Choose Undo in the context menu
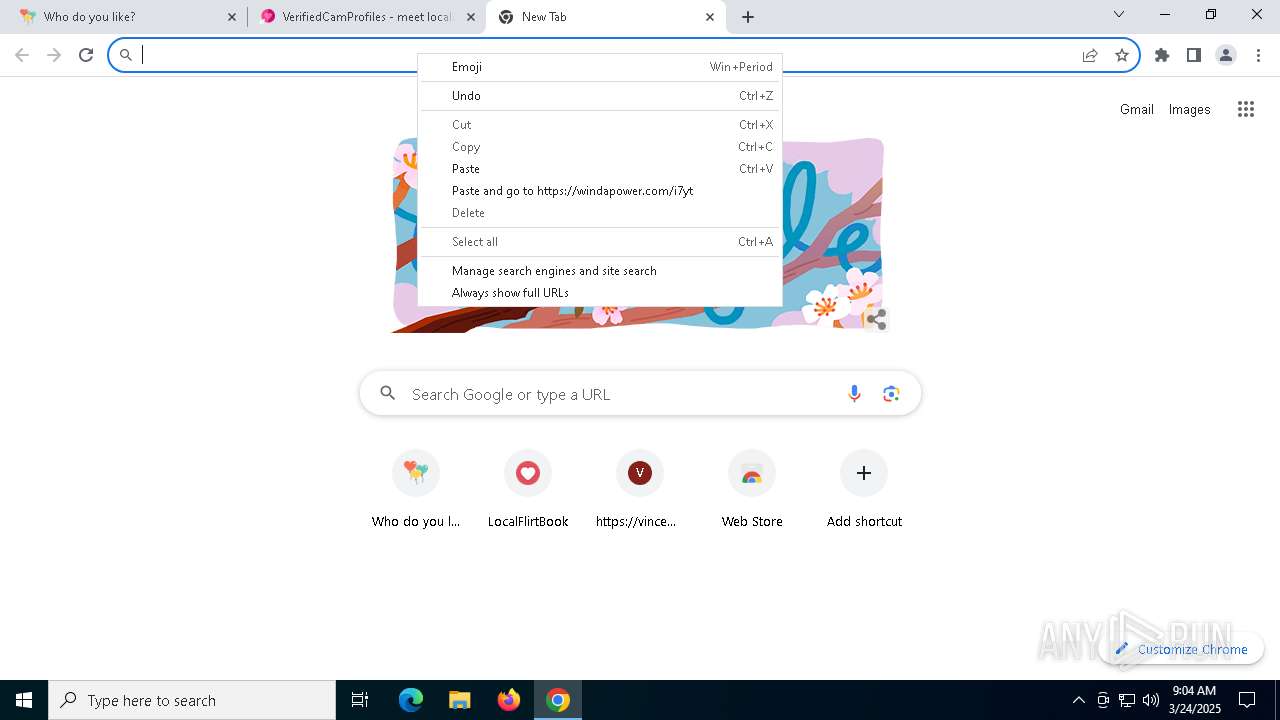 600,96
